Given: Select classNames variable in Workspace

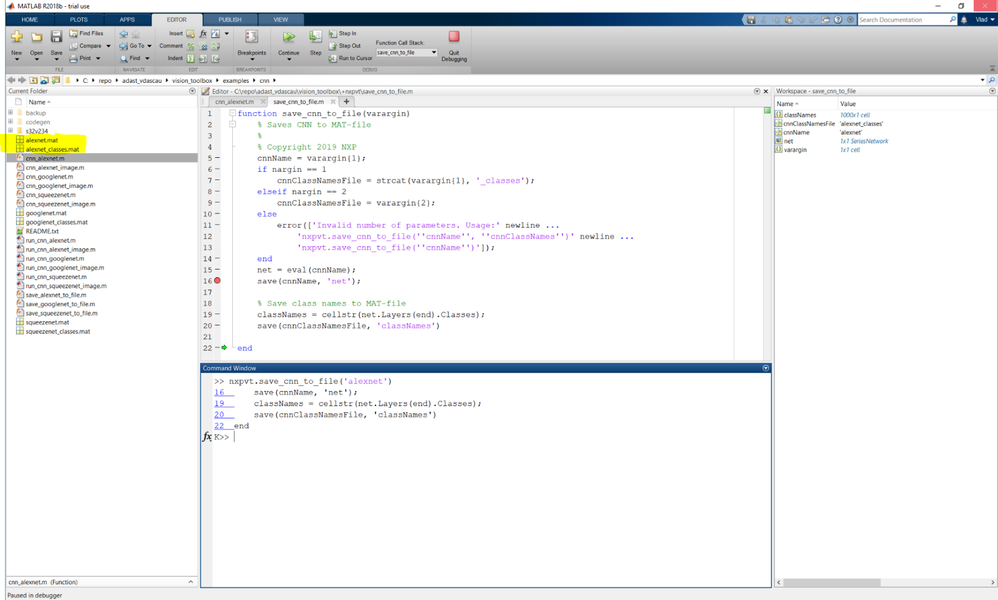Looking at the screenshot, I should point(800,115).
